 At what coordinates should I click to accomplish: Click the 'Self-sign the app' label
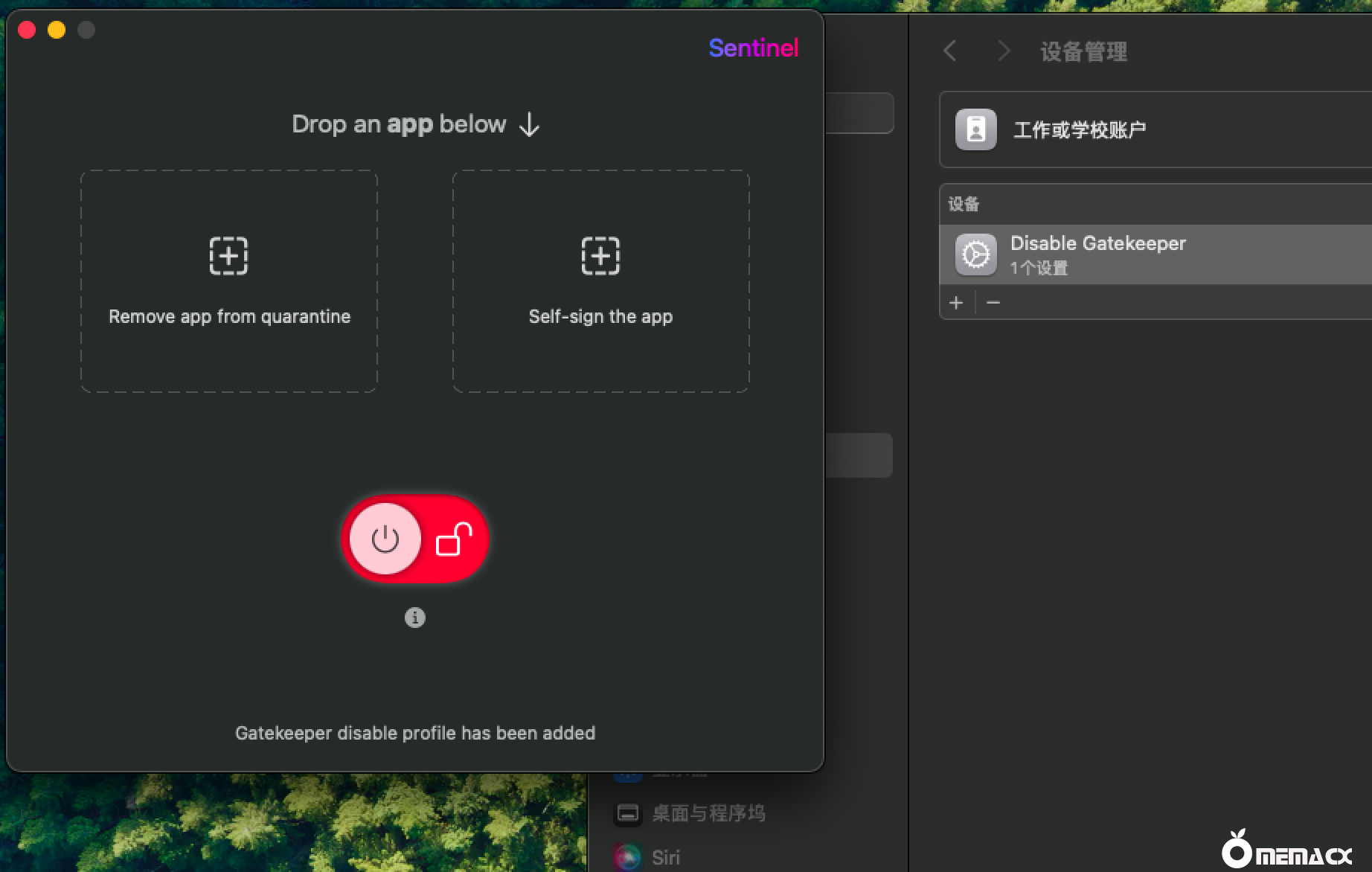600,316
